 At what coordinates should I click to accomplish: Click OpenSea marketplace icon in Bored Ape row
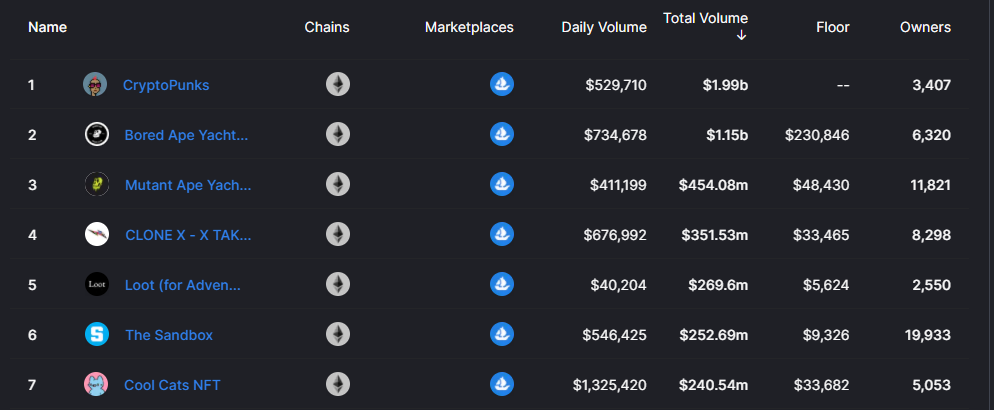click(x=502, y=134)
